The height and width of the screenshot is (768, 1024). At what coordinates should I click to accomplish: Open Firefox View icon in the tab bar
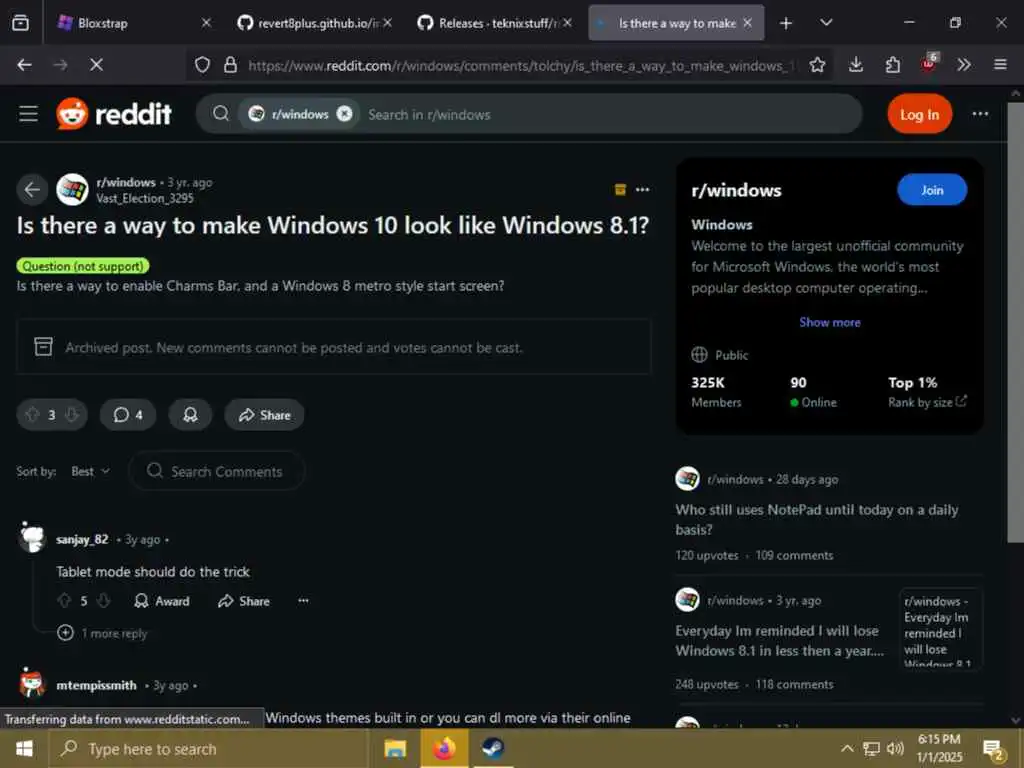click(20, 23)
